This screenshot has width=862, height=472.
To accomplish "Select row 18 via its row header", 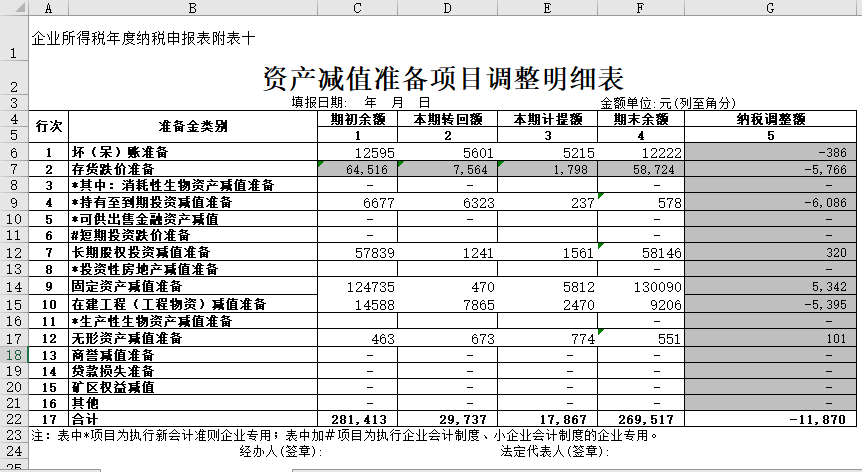I will click(14, 355).
